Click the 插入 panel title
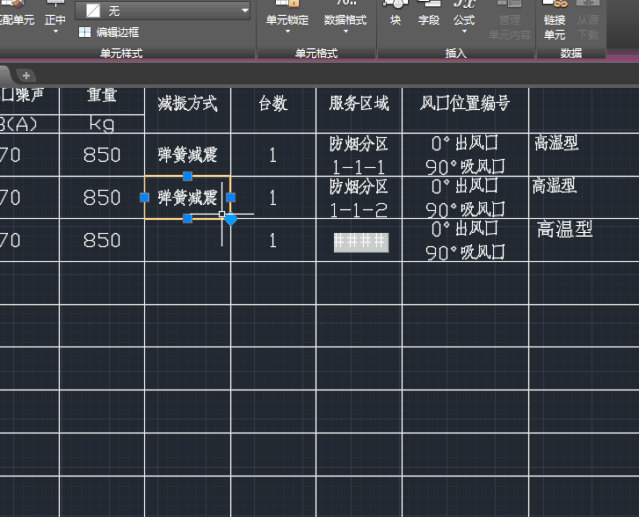 coord(455,53)
